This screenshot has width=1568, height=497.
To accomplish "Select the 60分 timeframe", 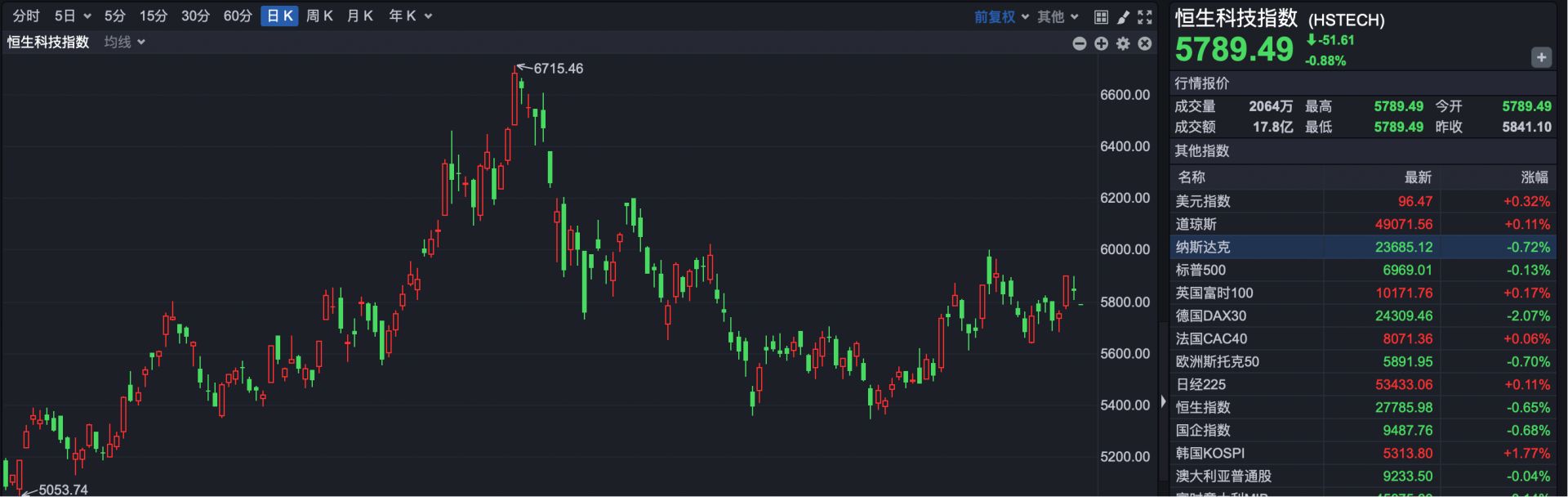I will (x=238, y=16).
